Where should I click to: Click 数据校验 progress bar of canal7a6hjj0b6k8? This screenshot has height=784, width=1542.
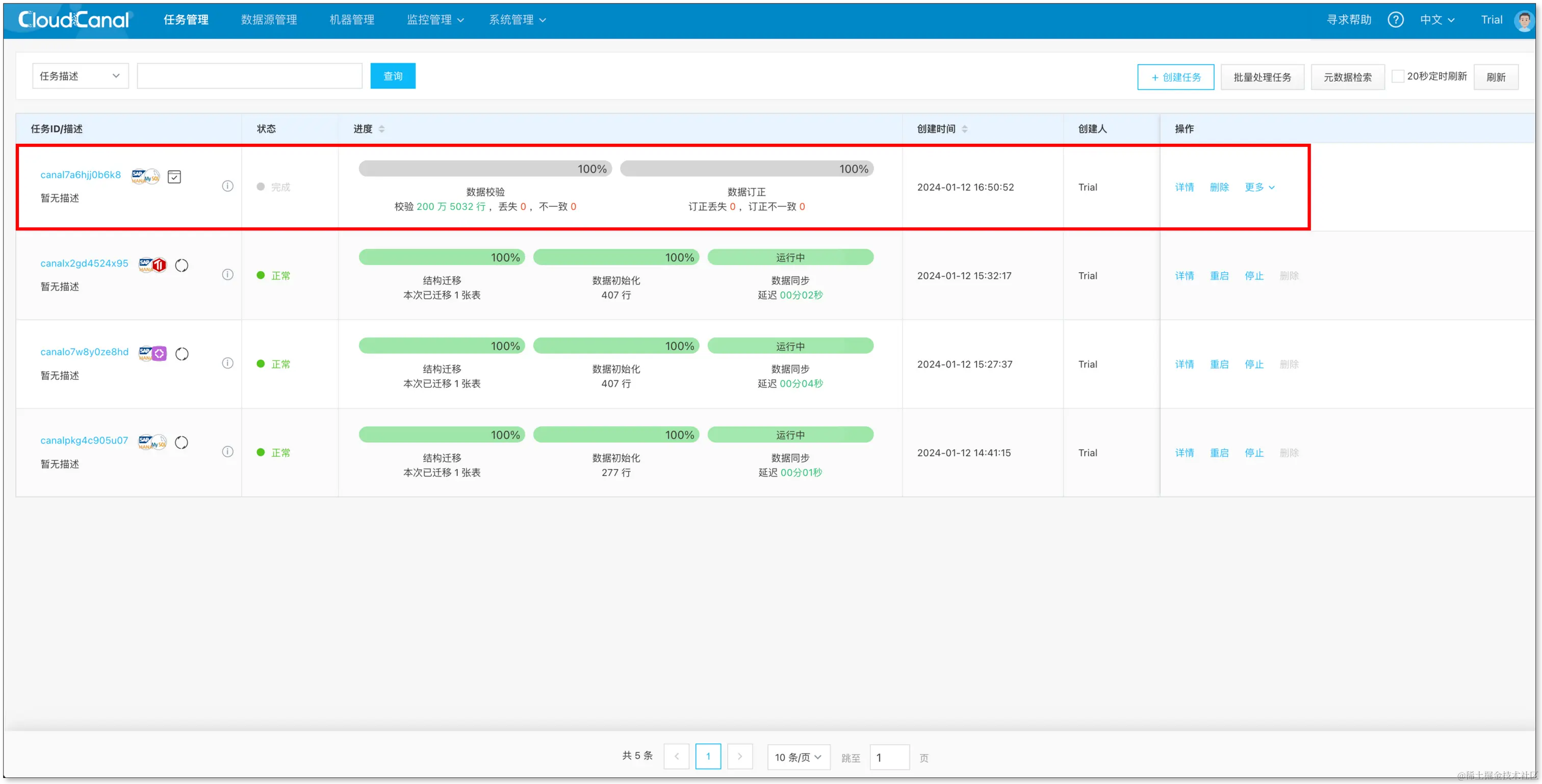485,168
